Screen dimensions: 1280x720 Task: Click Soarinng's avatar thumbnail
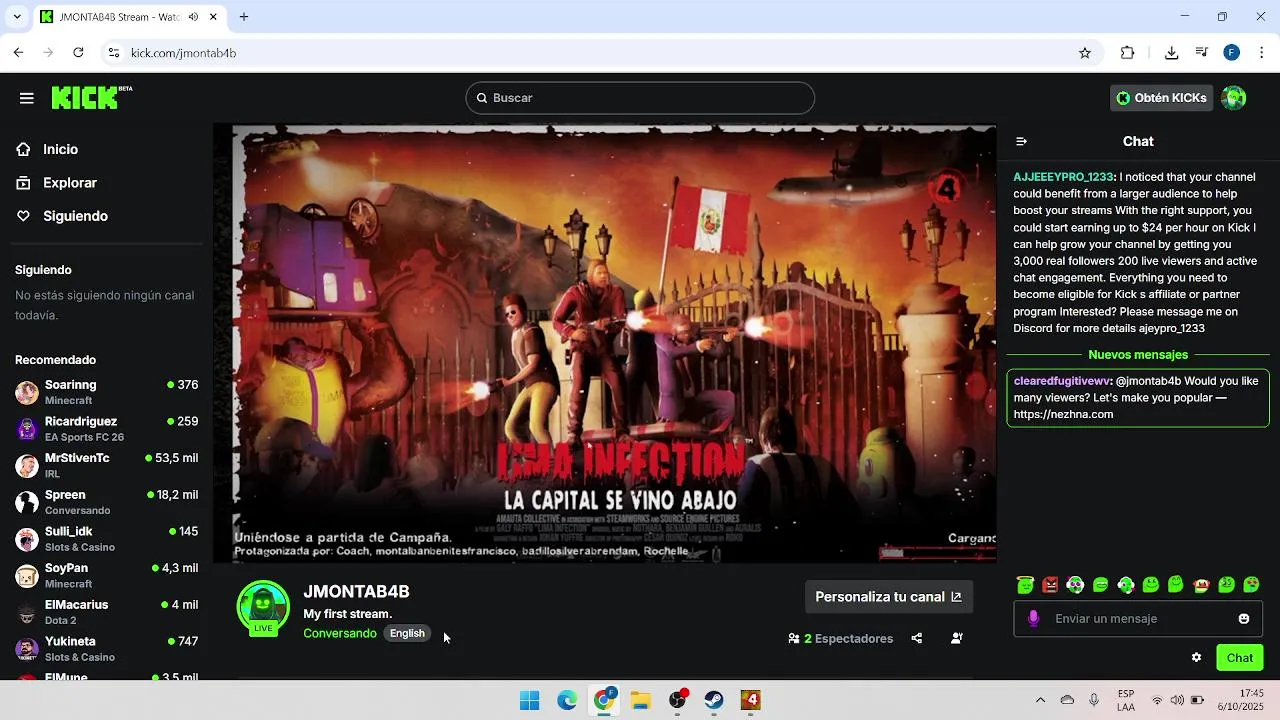(x=27, y=392)
